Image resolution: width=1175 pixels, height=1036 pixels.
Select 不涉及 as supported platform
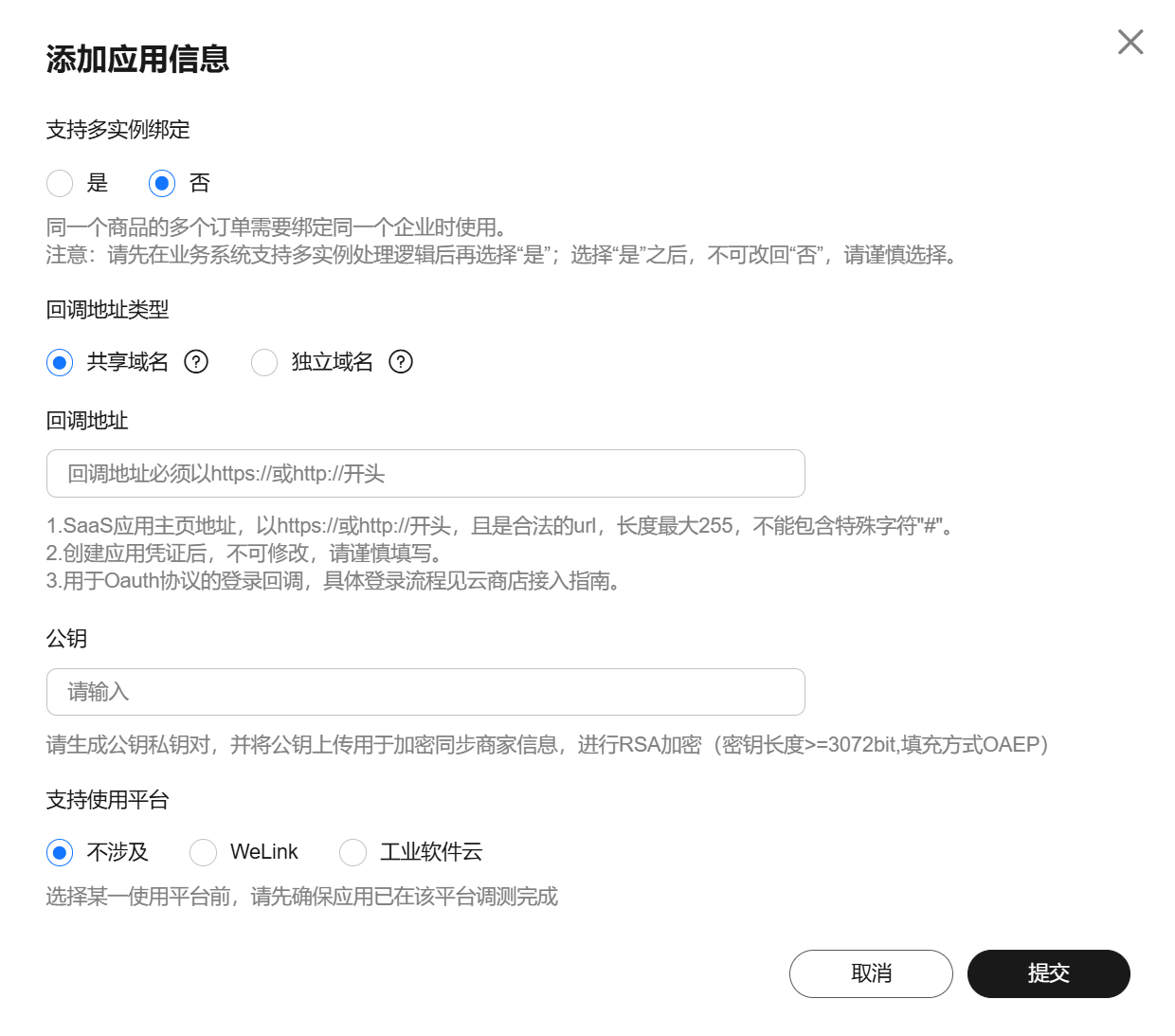tap(60, 852)
